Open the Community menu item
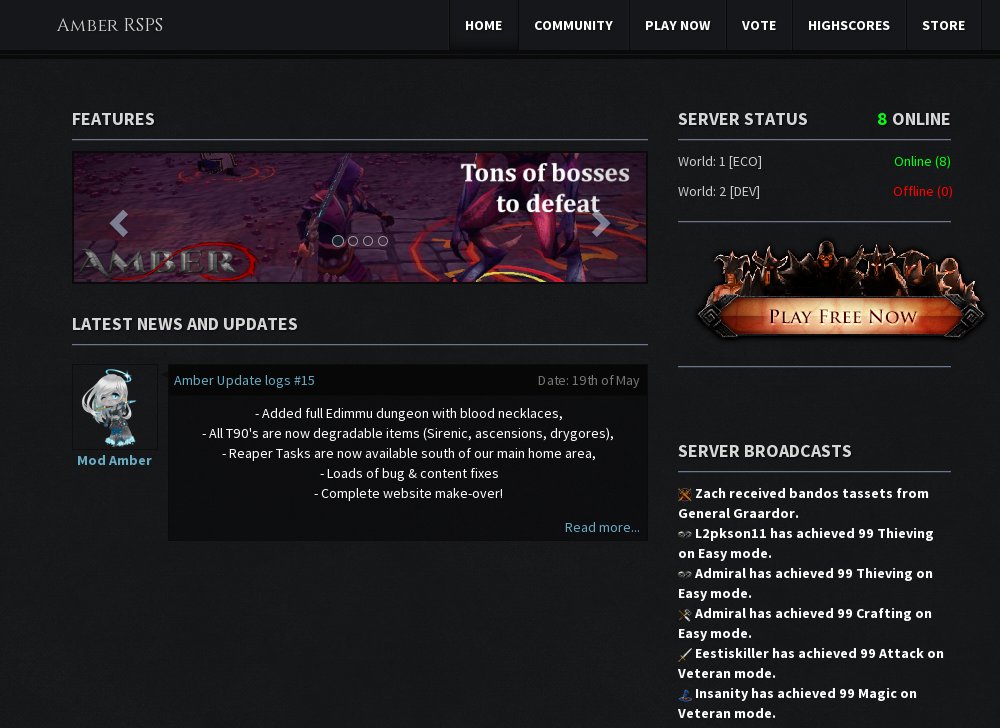This screenshot has width=1000, height=728. click(x=573, y=25)
